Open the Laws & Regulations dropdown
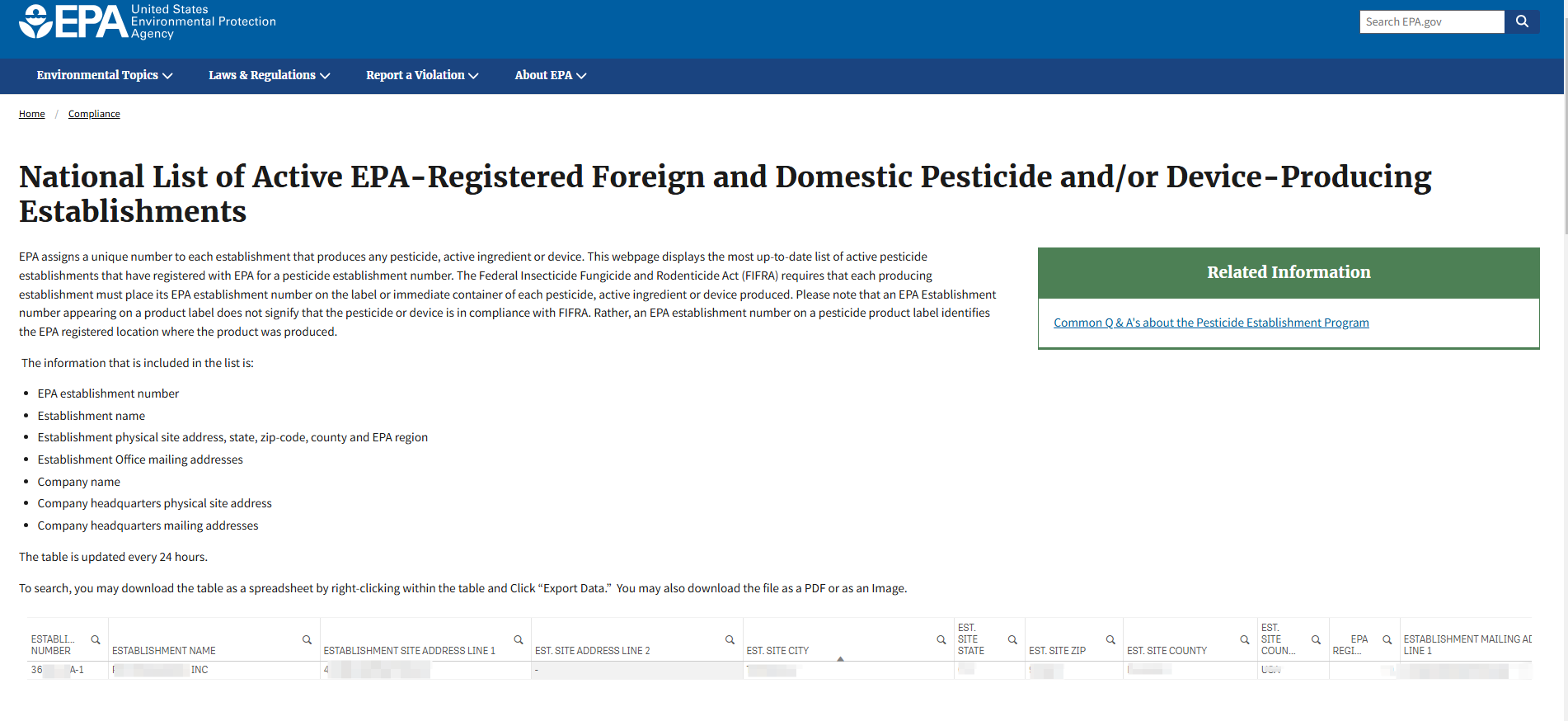 [x=269, y=75]
